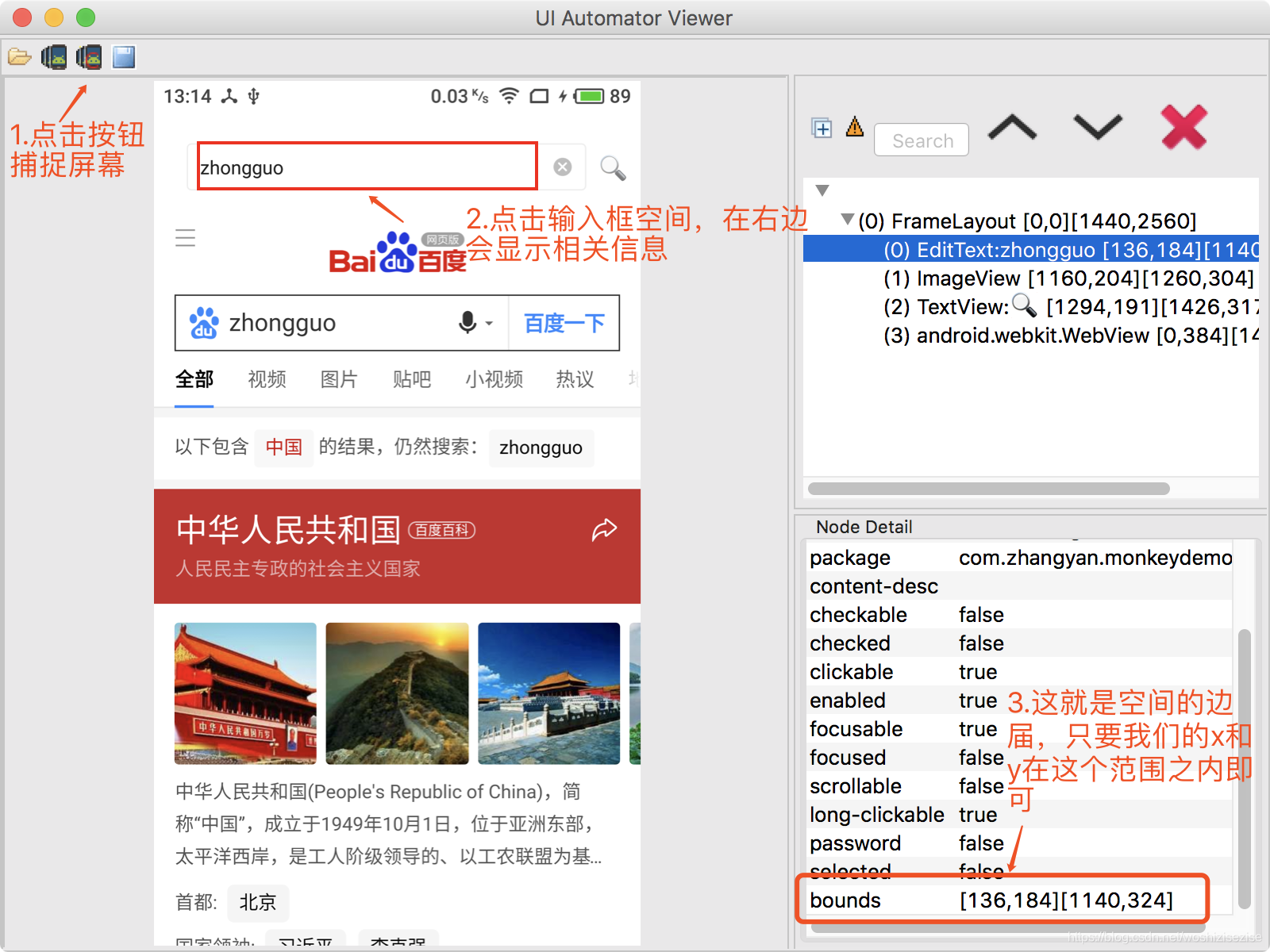
Task: Click the share arrow on red banner
Action: [x=604, y=529]
